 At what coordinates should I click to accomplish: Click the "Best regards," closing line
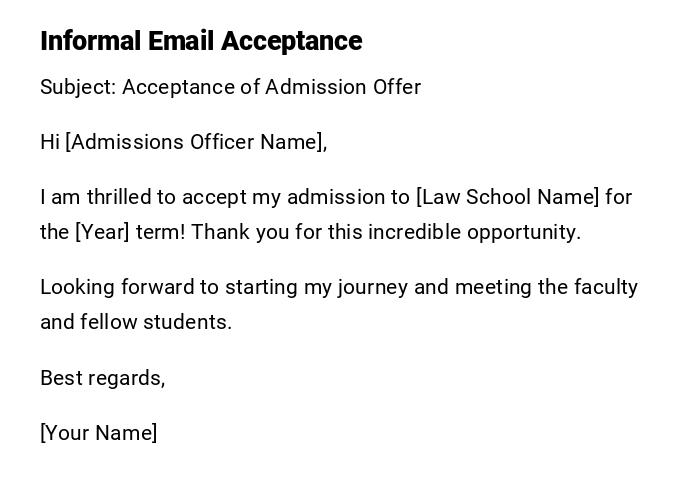click(102, 378)
